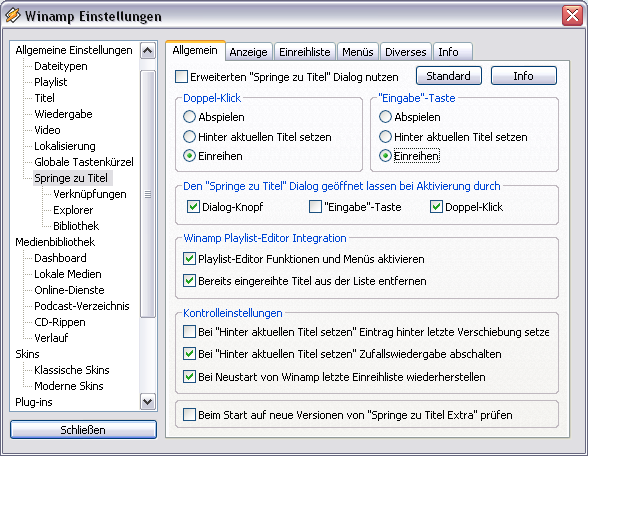Select Lokalisierung tree item

65,146
